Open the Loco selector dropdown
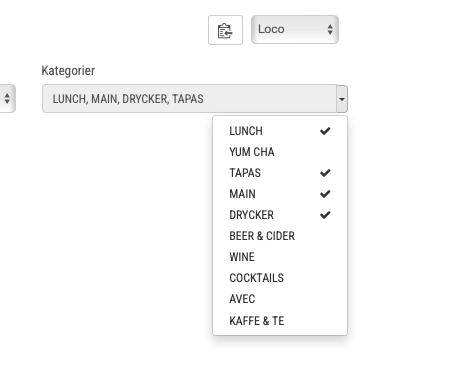Image resolution: width=456 pixels, height=371 pixels. point(295,29)
